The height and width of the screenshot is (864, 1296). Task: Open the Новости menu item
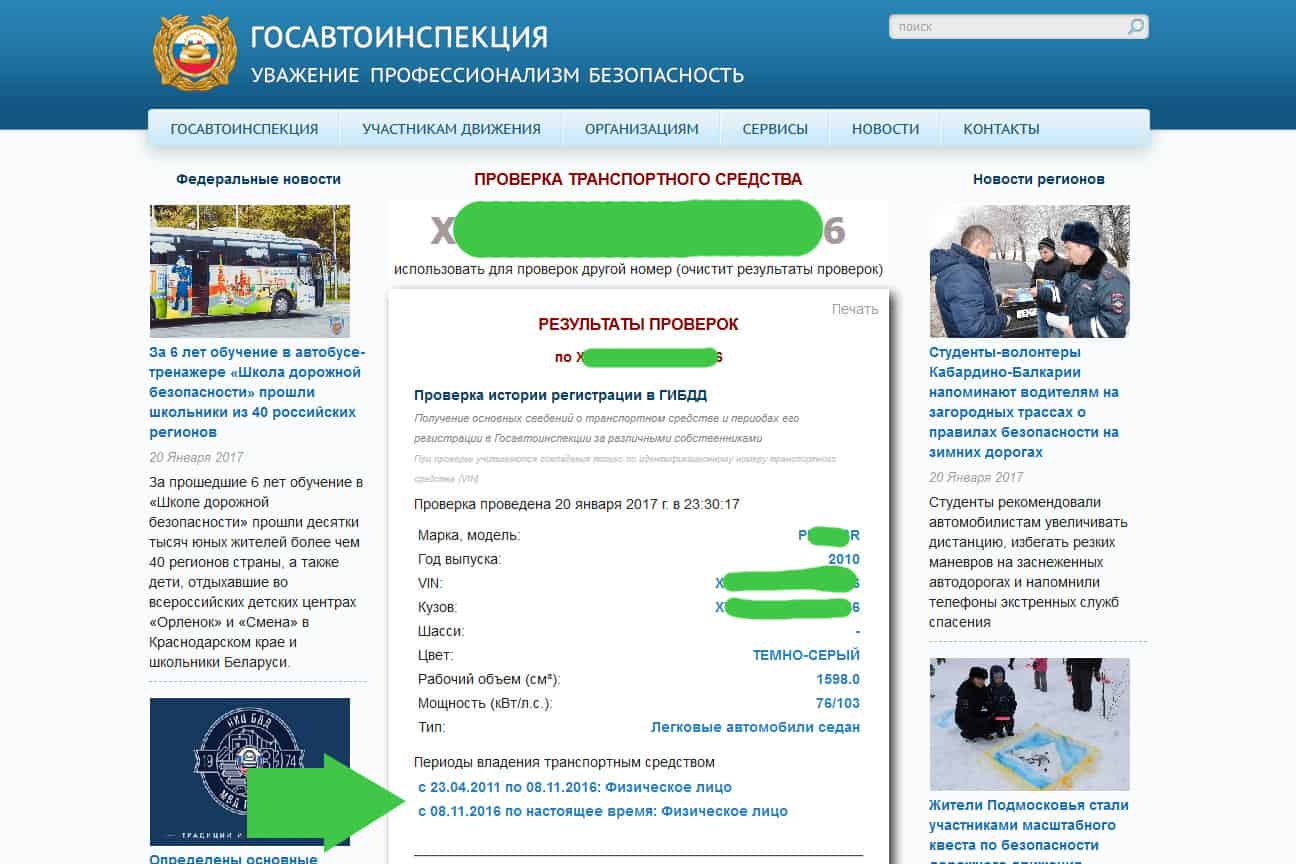pyautogui.click(x=885, y=129)
